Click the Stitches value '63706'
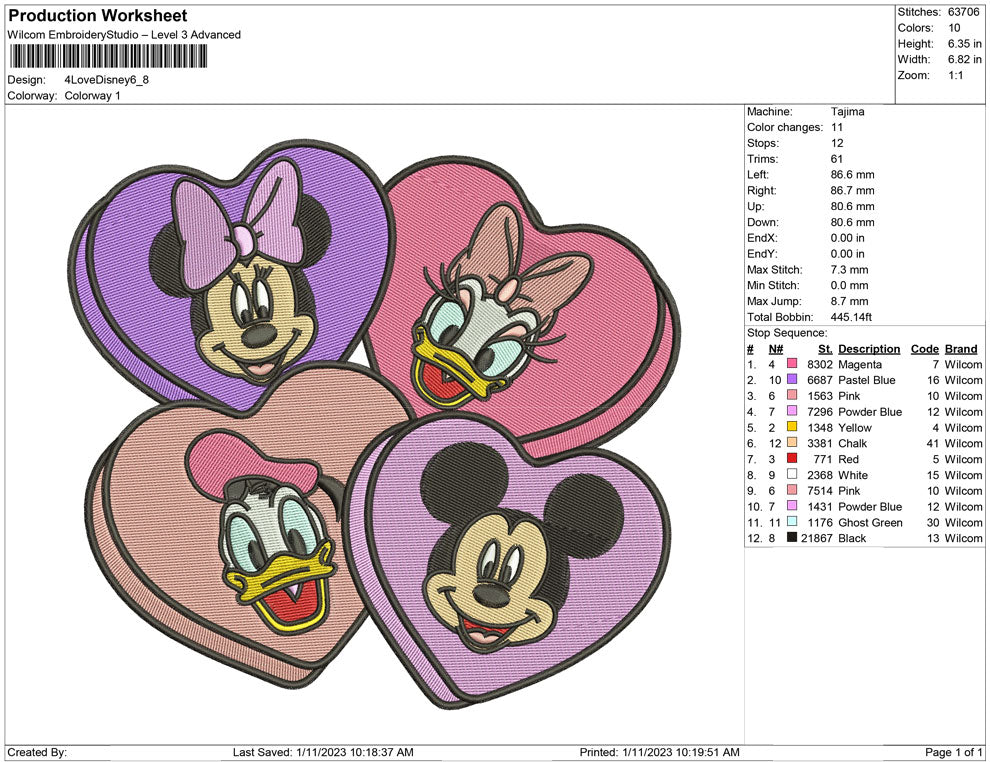 (963, 12)
